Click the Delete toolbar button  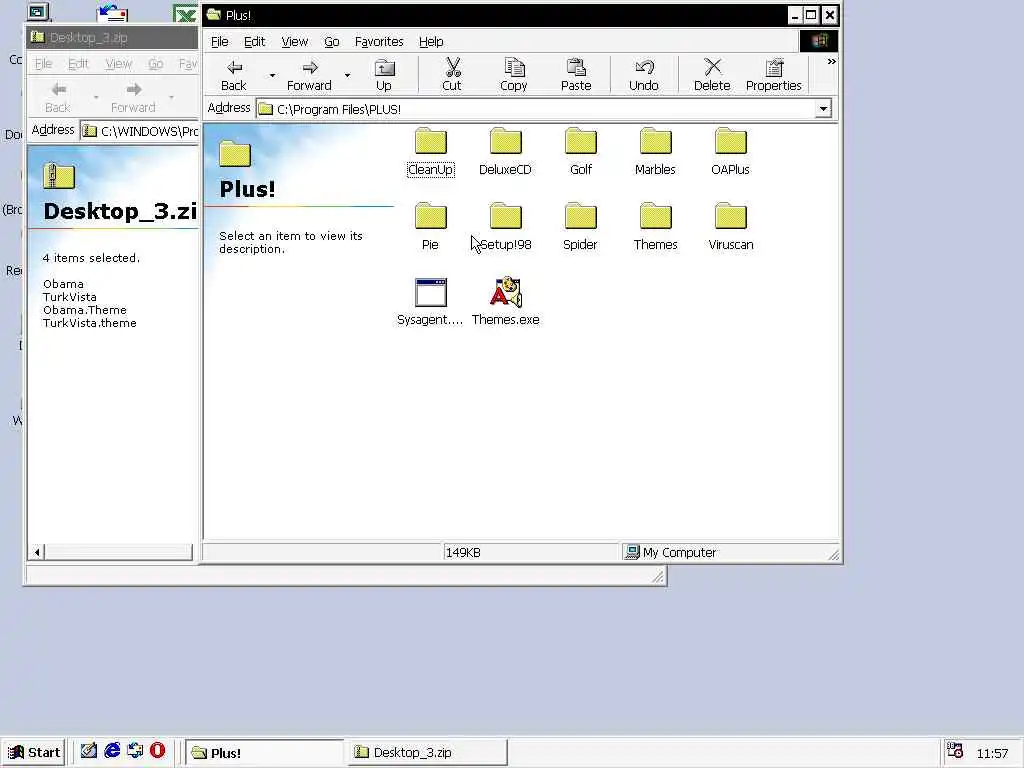712,75
